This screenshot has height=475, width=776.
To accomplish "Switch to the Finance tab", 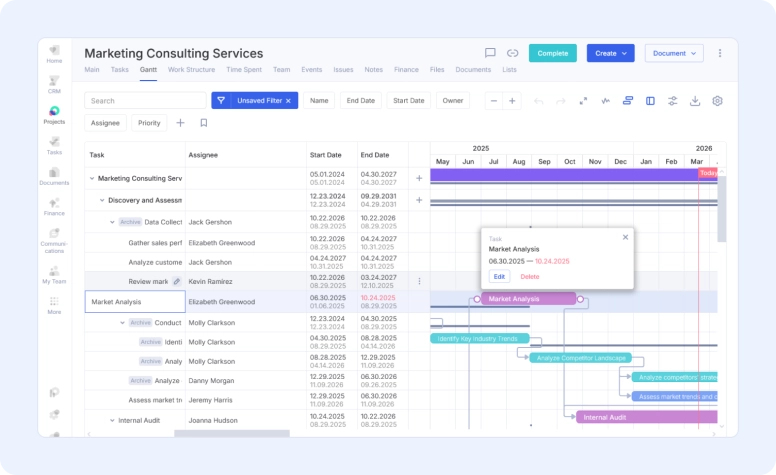I will [406, 70].
